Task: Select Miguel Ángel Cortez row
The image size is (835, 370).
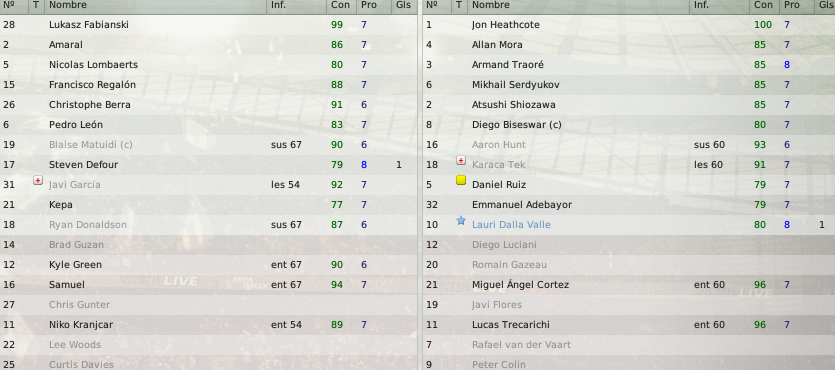Action: 629,284
